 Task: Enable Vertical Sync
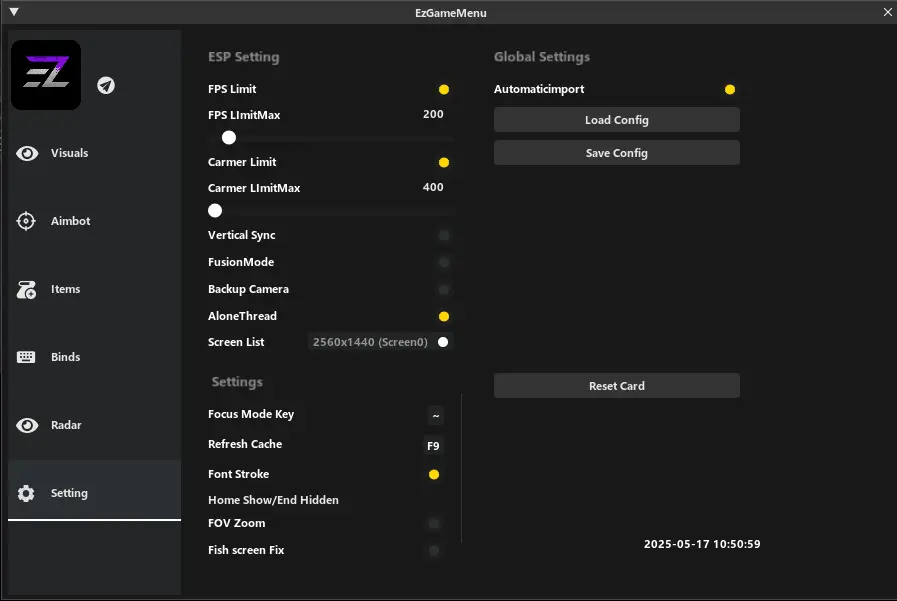[x=444, y=235]
